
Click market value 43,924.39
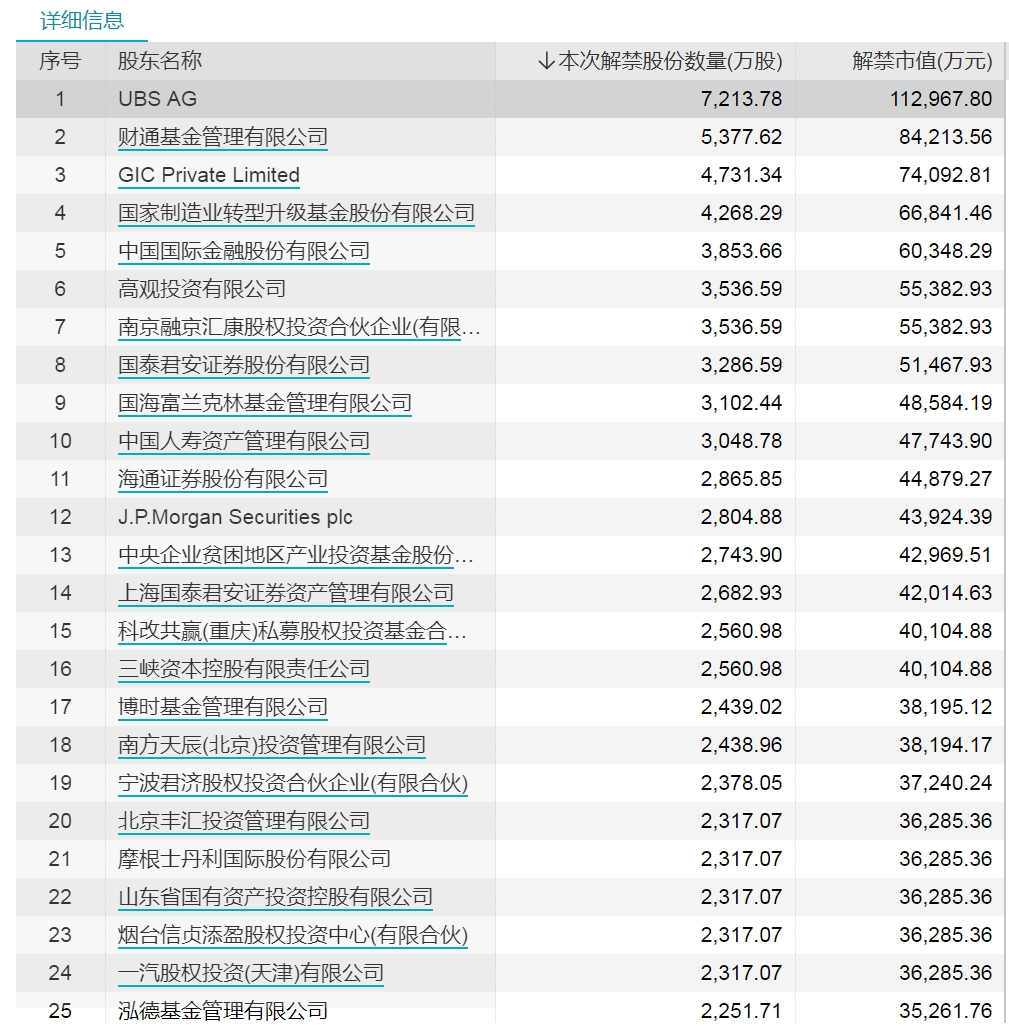[945, 517]
